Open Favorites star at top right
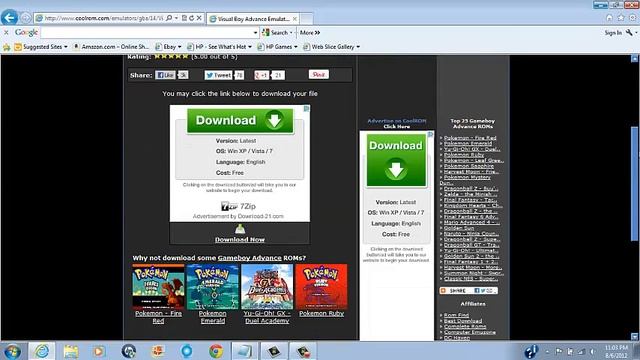 tap(621, 18)
